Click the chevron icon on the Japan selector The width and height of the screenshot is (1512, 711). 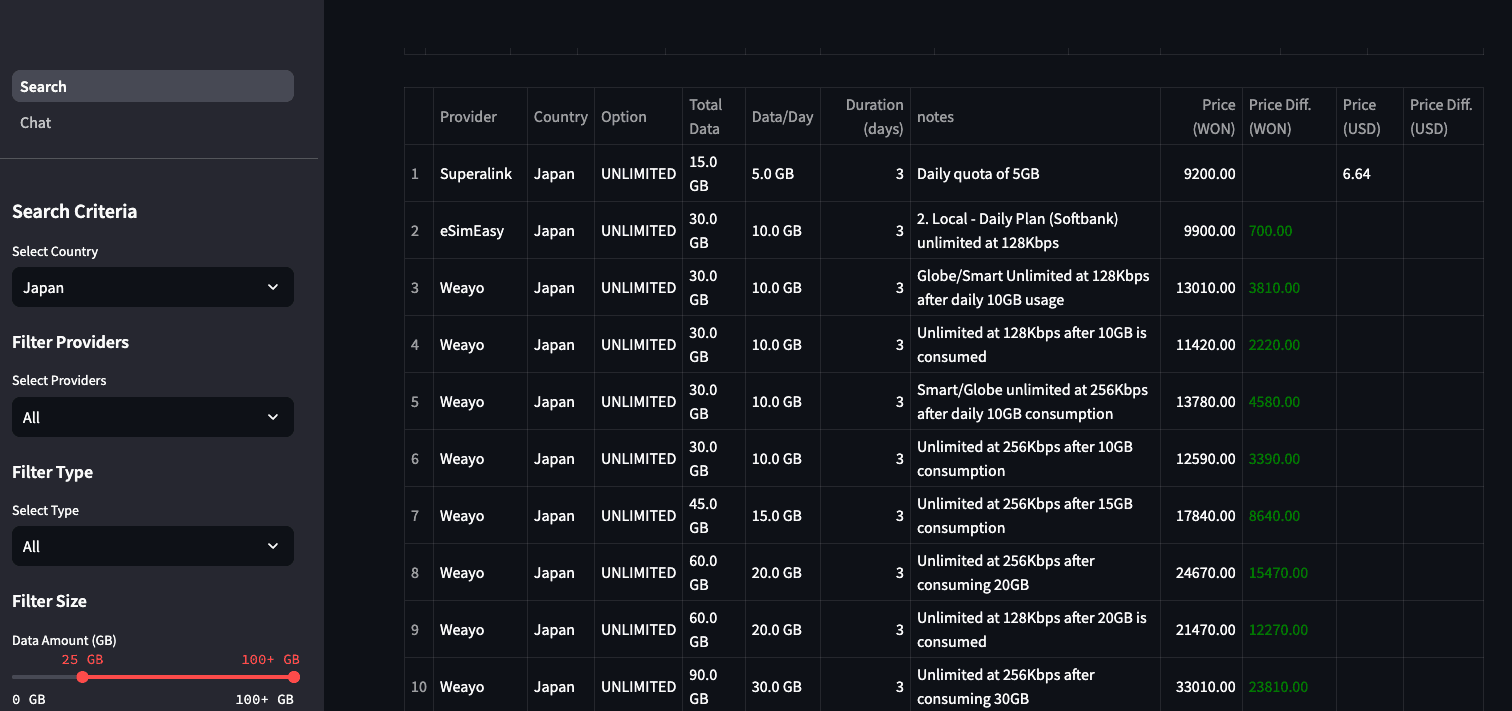tap(272, 287)
